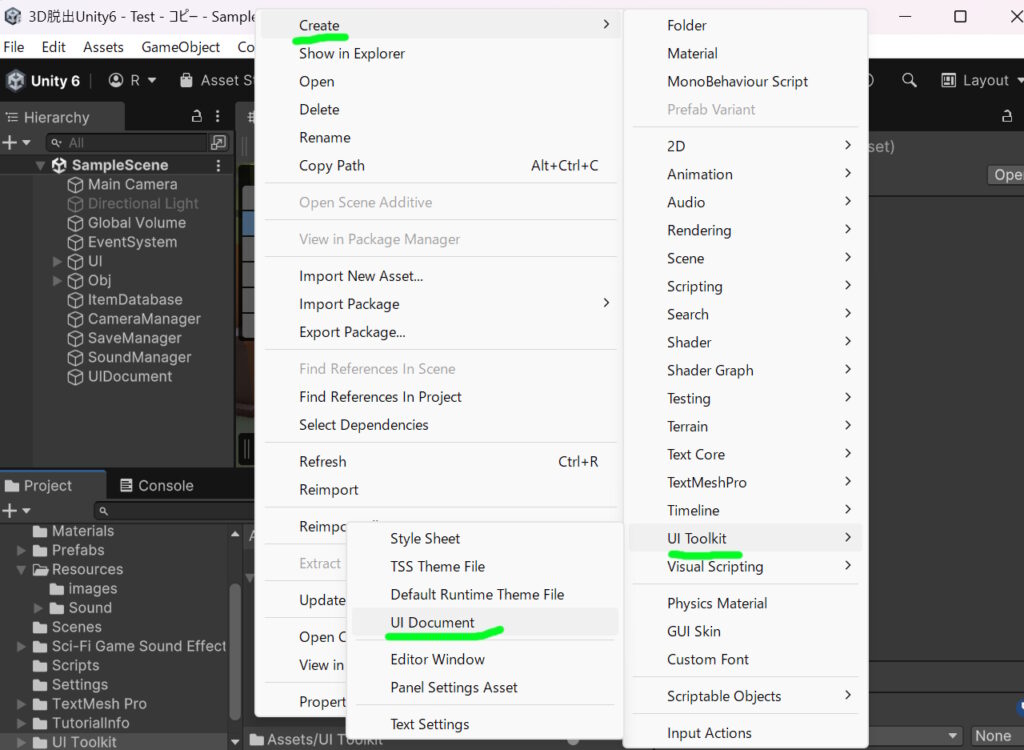Click the UIDocument cube icon
Viewport: 1024px width, 750px height.
75,377
